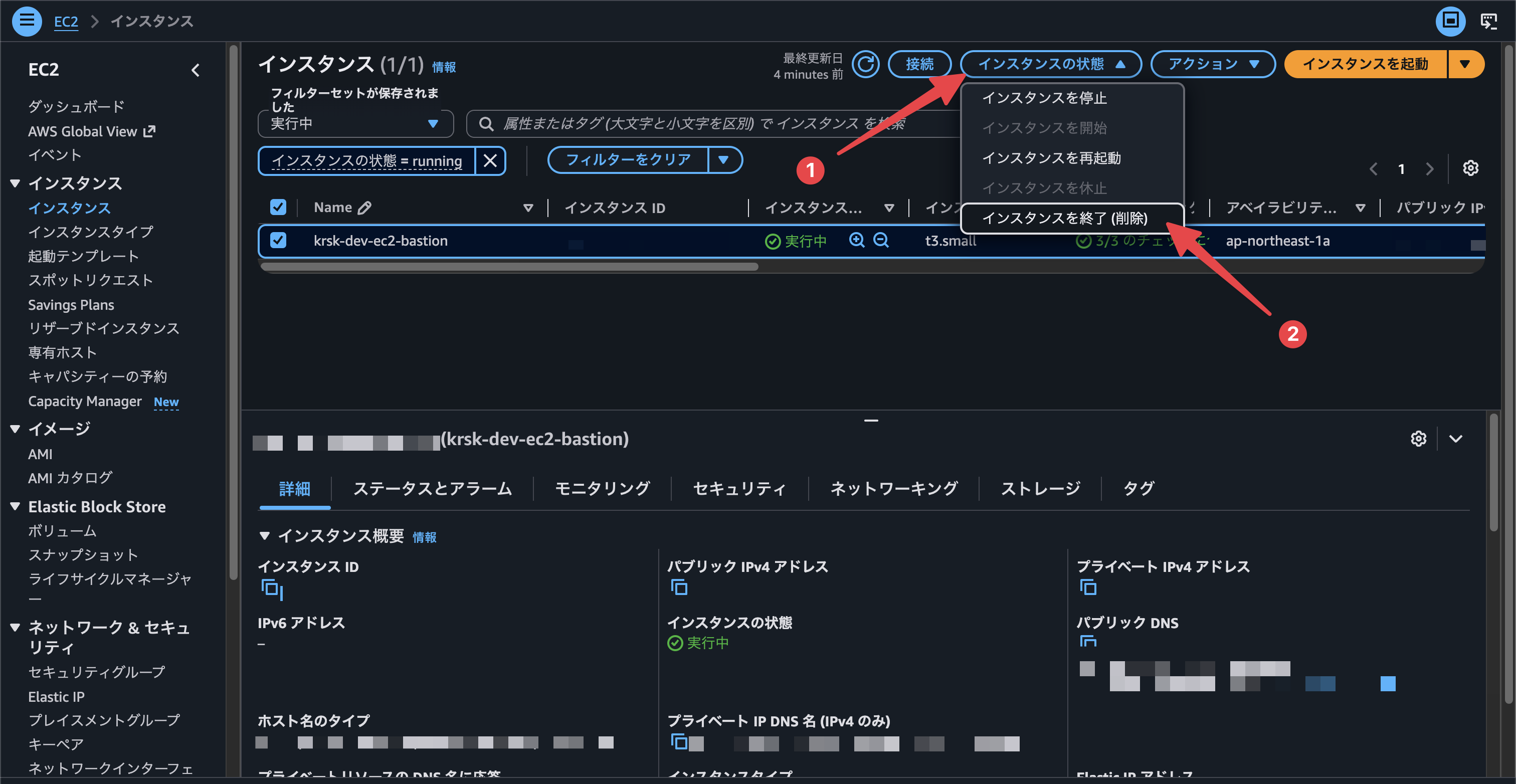1516x784 pixels.
Task: Open the split panel layout icon
Action: pos(1450,21)
